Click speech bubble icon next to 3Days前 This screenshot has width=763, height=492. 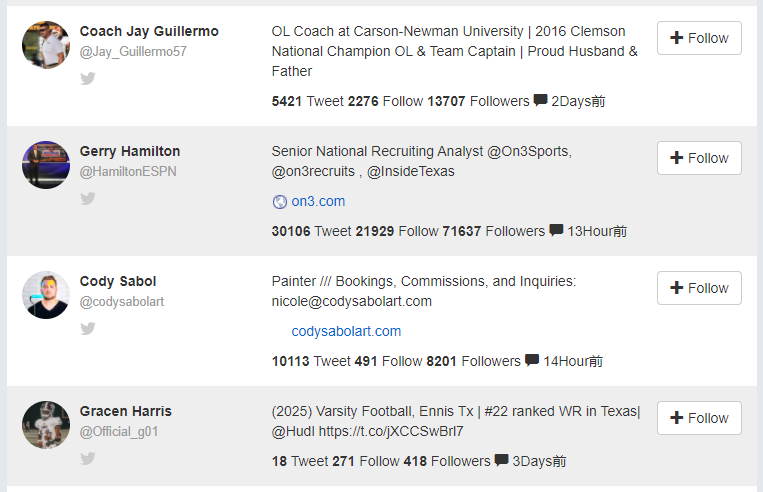[x=501, y=461]
